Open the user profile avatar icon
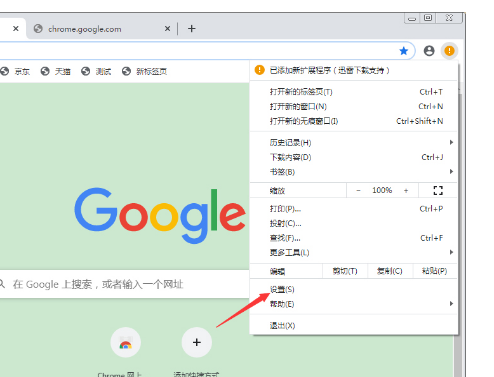 point(429,51)
